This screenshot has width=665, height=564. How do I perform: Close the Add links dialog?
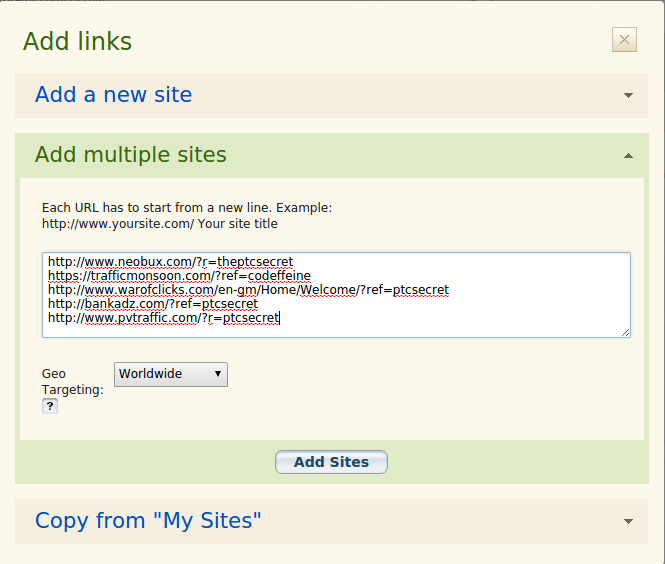point(624,40)
